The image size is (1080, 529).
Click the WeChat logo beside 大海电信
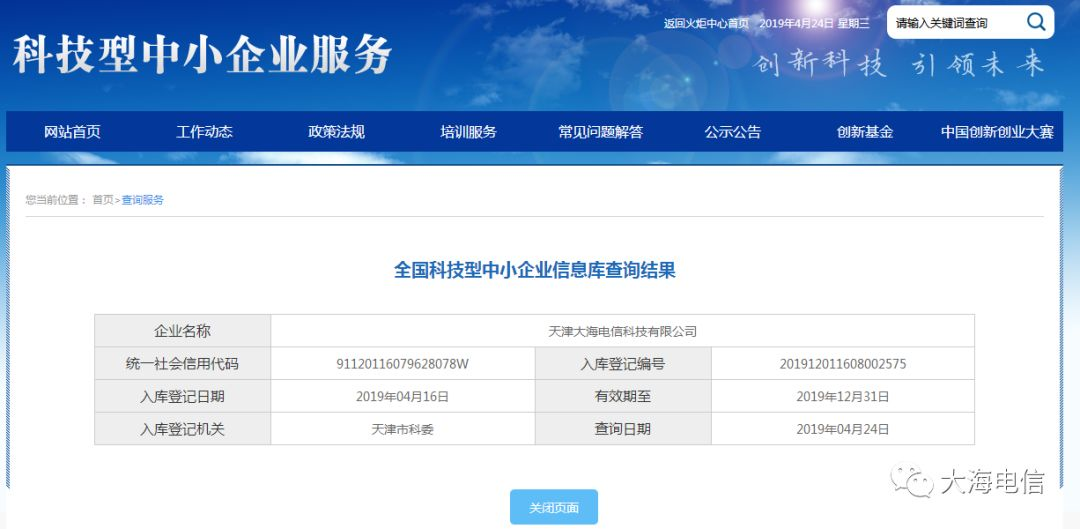(x=913, y=482)
